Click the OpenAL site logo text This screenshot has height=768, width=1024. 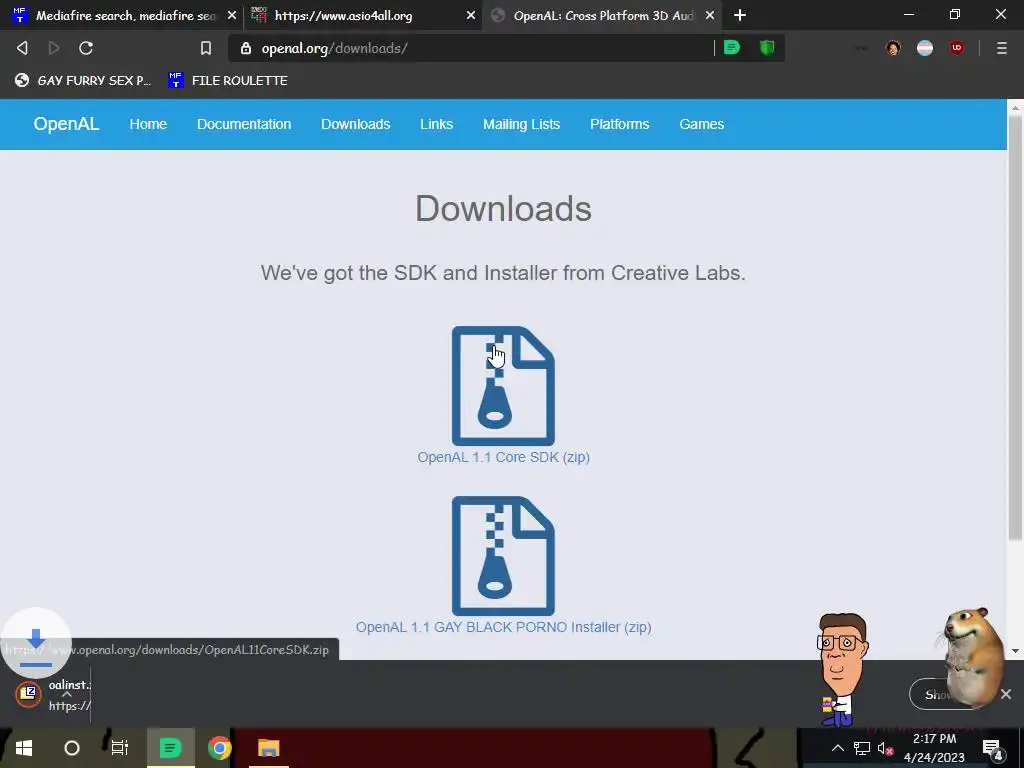coord(66,124)
